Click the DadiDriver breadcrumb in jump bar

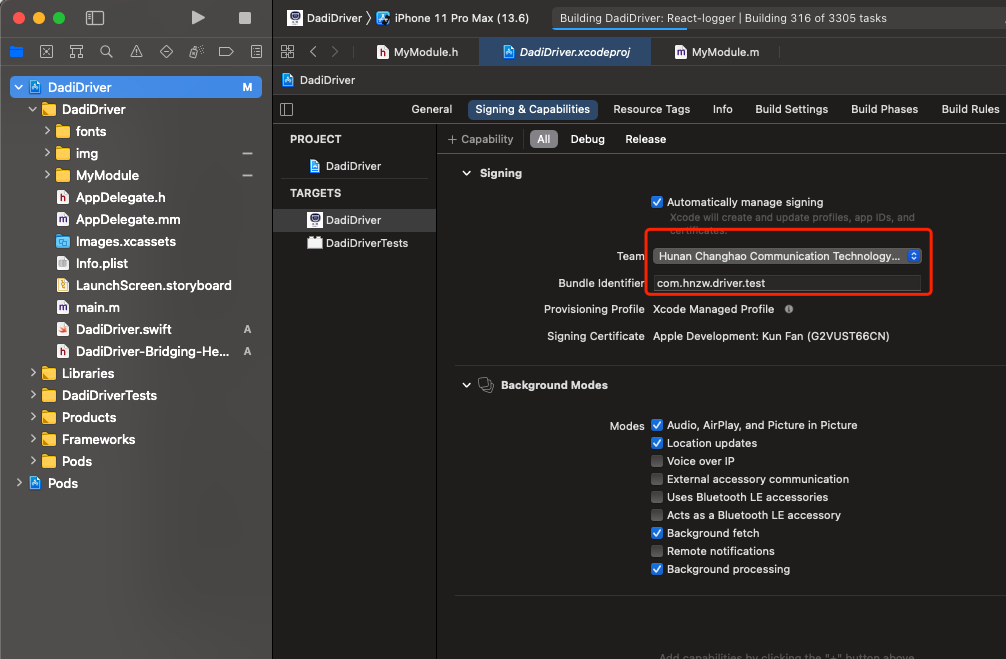[x=319, y=80]
